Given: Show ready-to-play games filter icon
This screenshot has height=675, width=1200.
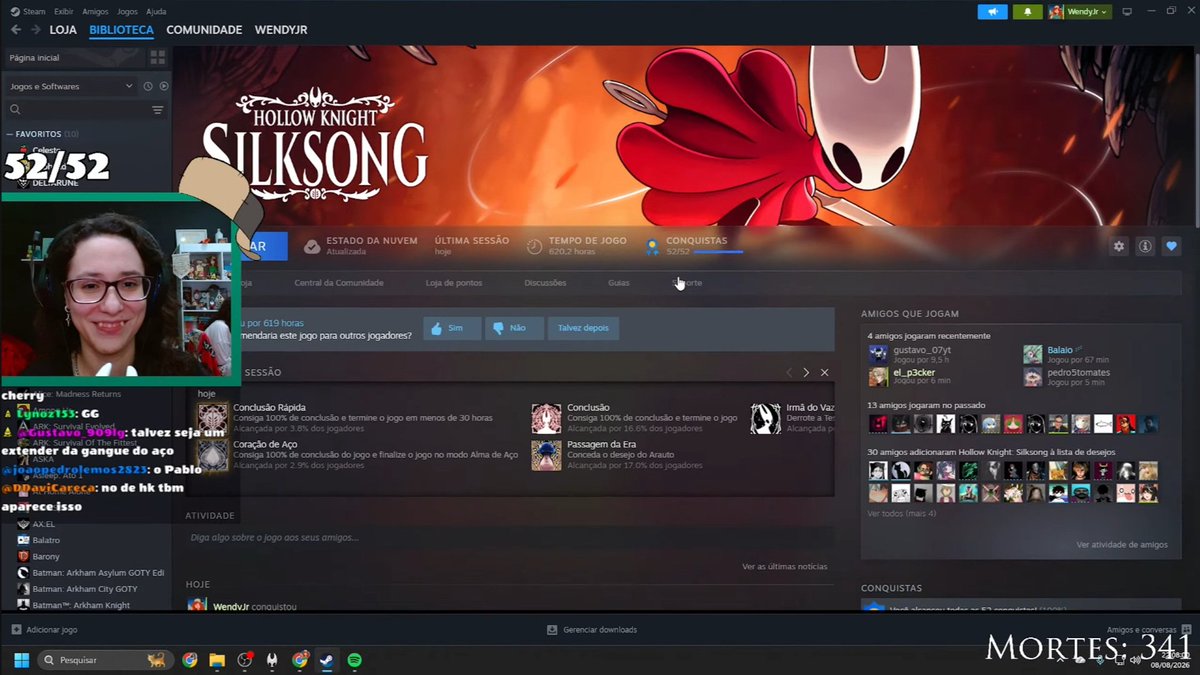Looking at the screenshot, I should click(x=163, y=86).
